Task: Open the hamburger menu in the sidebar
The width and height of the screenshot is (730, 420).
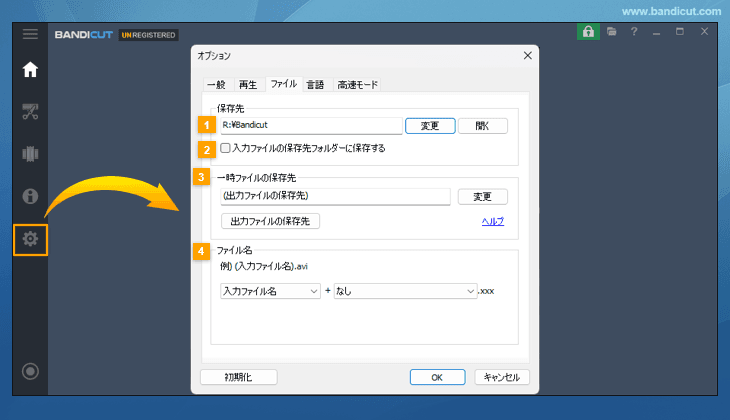Action: click(x=30, y=34)
